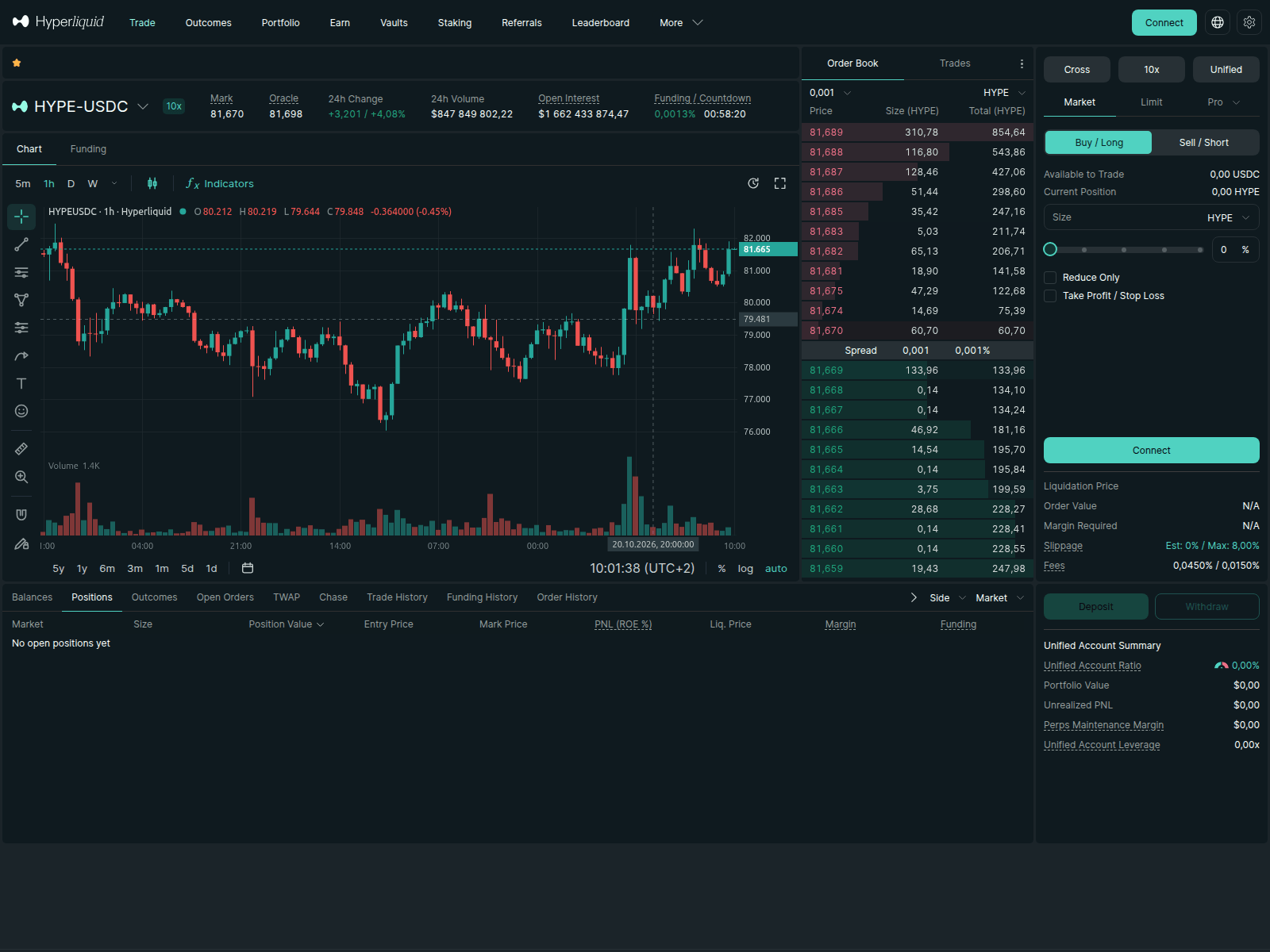Open the Funding chart tab
Viewport: 1270px width, 952px height.
[x=88, y=149]
